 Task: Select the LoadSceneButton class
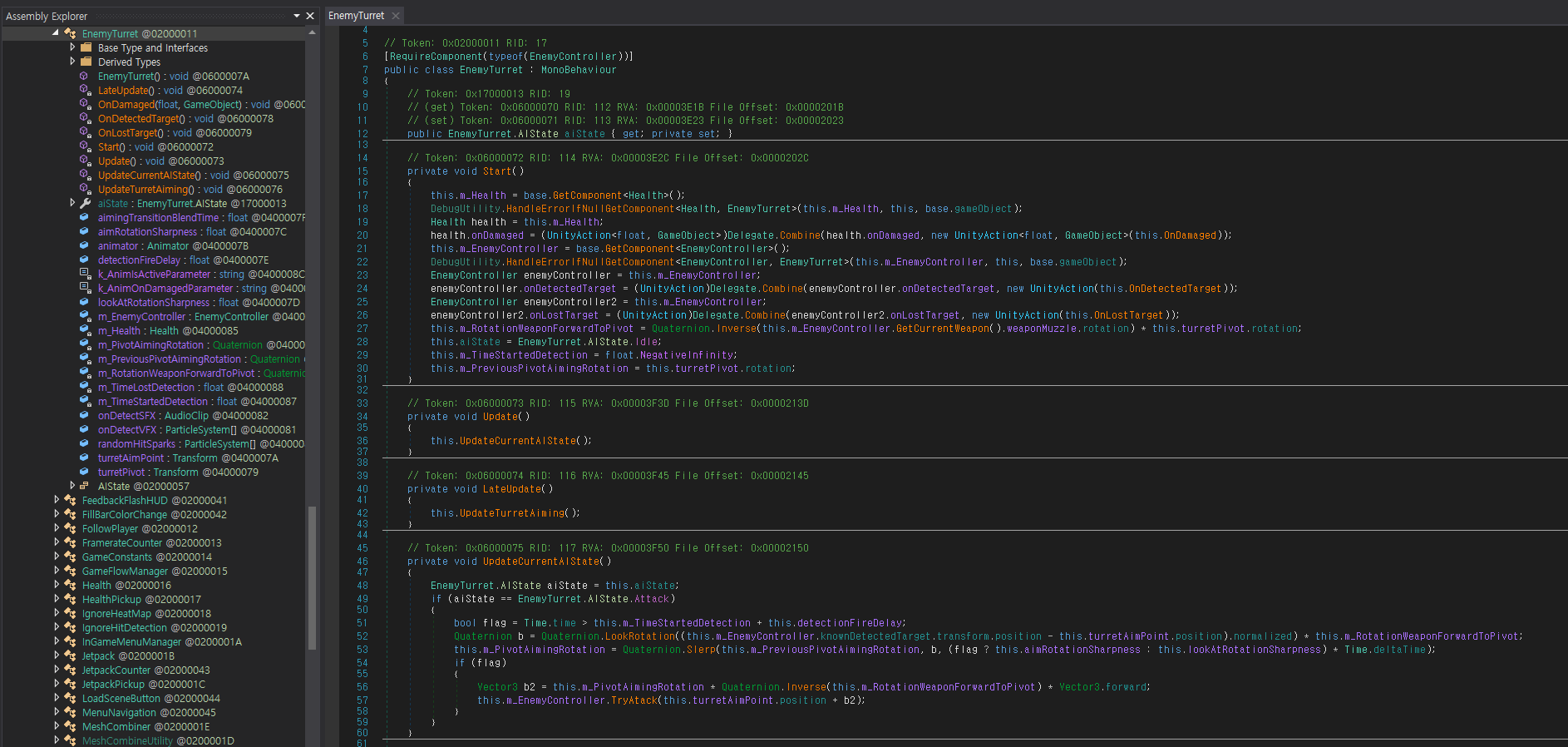[x=150, y=698]
